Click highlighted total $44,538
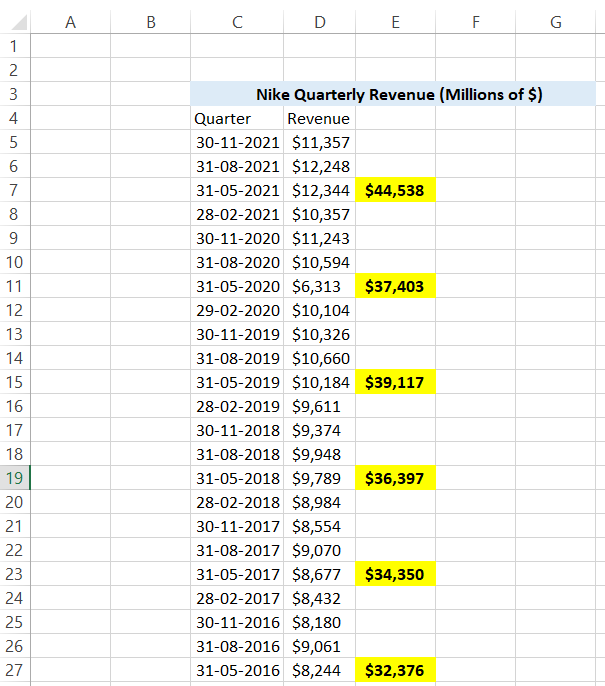 [395, 191]
